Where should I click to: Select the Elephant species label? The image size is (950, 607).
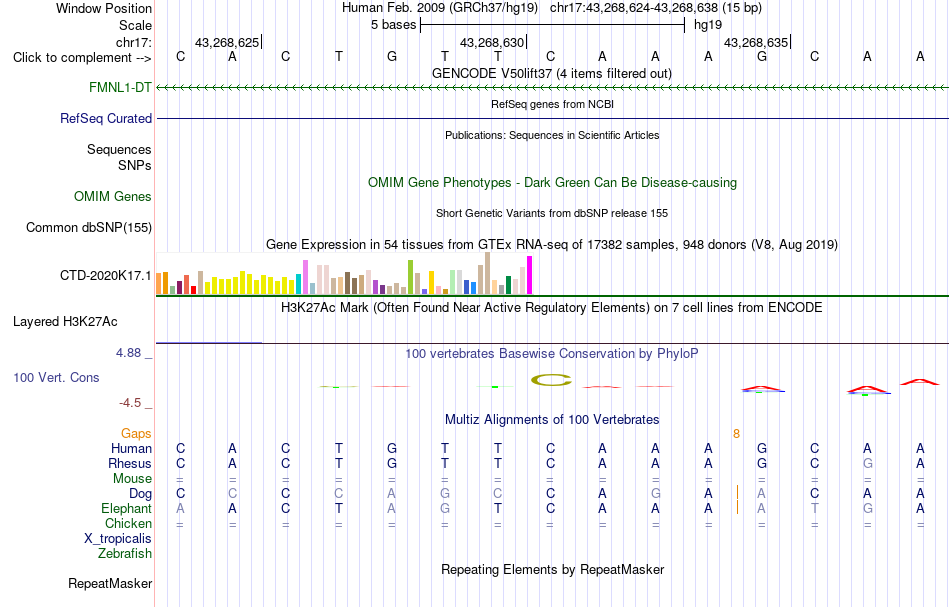(127, 508)
